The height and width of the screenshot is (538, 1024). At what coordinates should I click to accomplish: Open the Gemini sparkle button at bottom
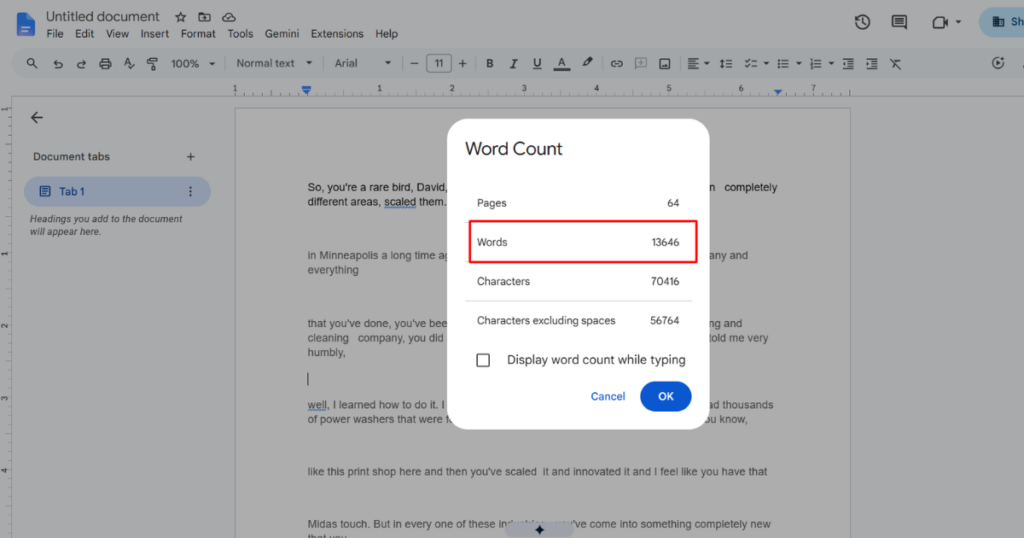[539, 530]
